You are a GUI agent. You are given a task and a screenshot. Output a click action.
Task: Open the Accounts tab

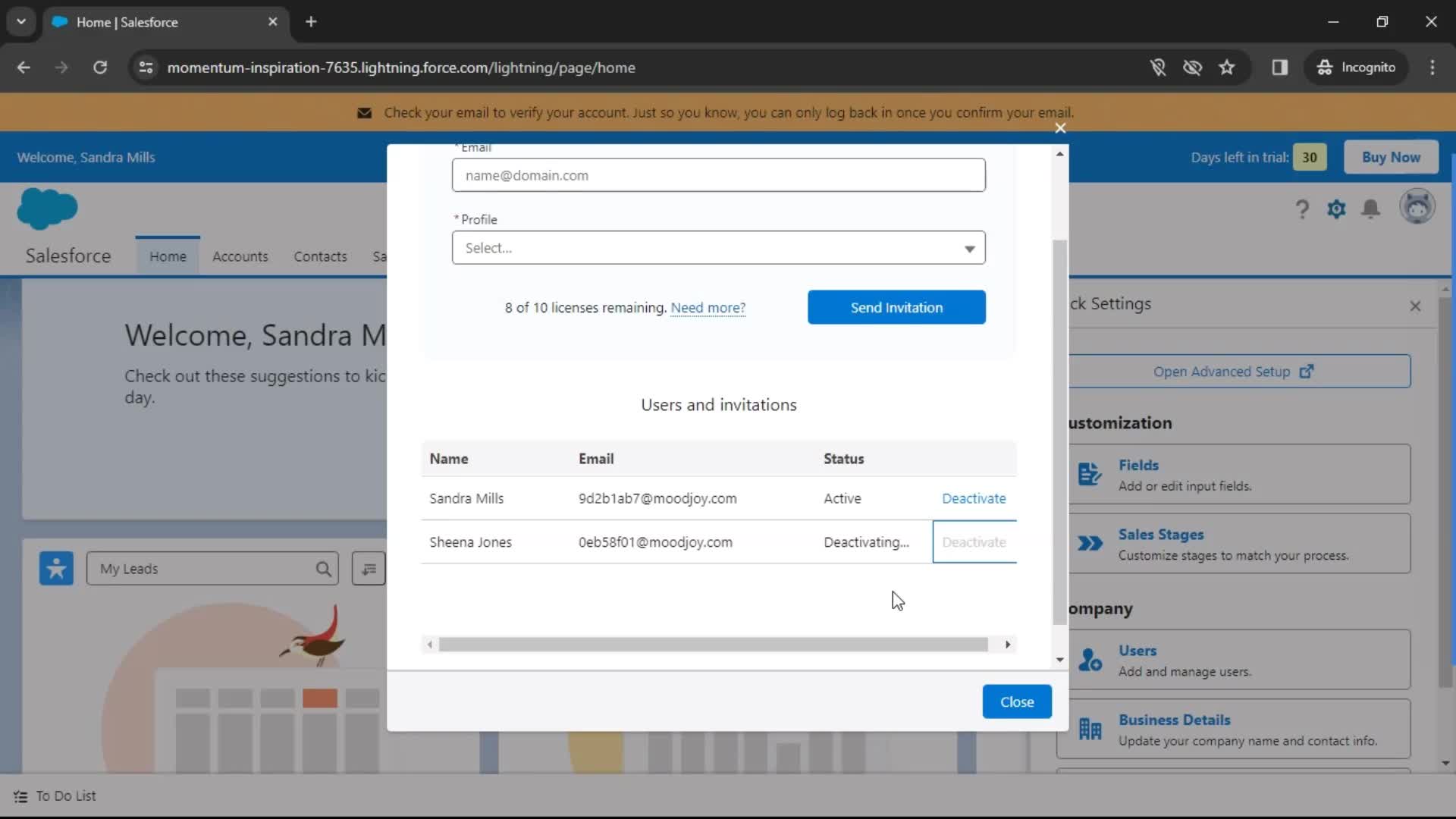240,256
